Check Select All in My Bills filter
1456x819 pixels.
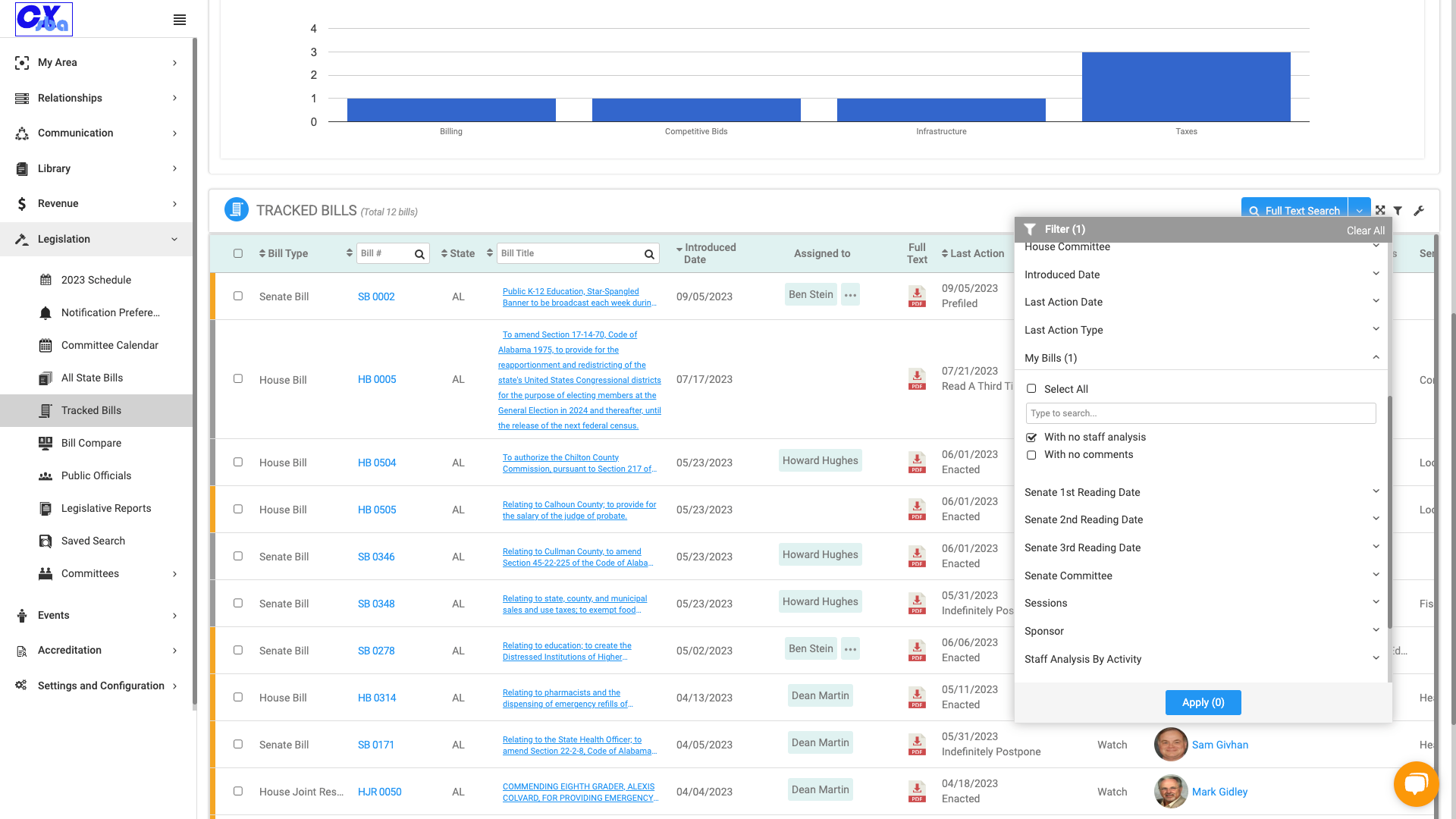click(x=1031, y=389)
